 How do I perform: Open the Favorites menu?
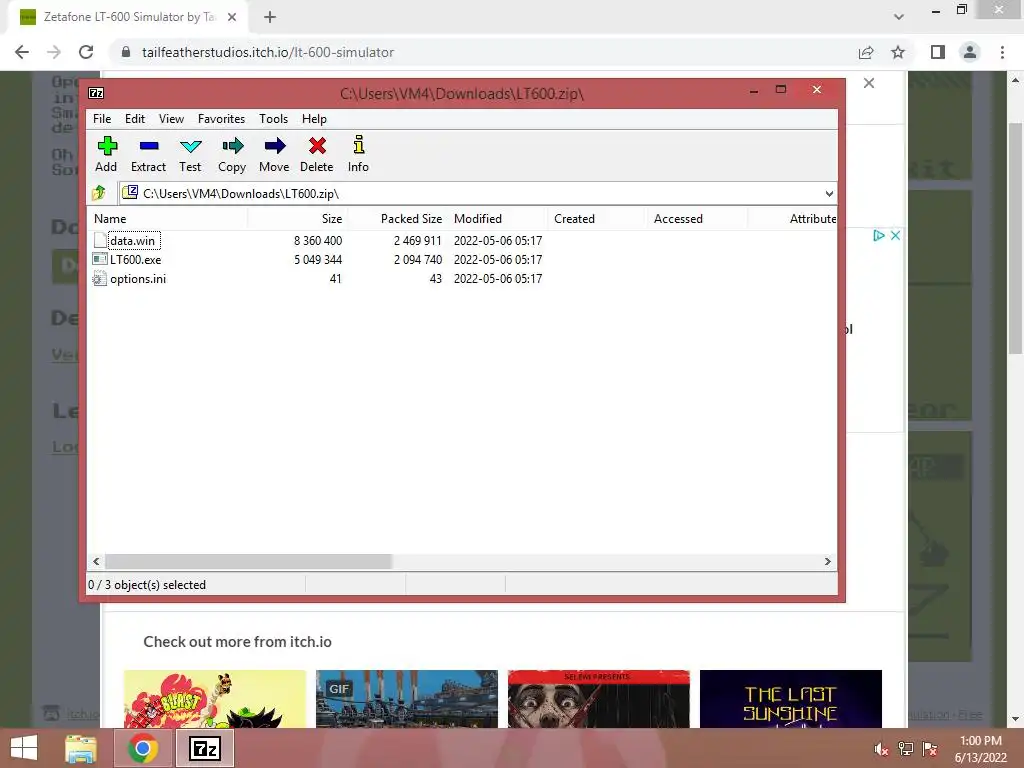[x=221, y=119]
